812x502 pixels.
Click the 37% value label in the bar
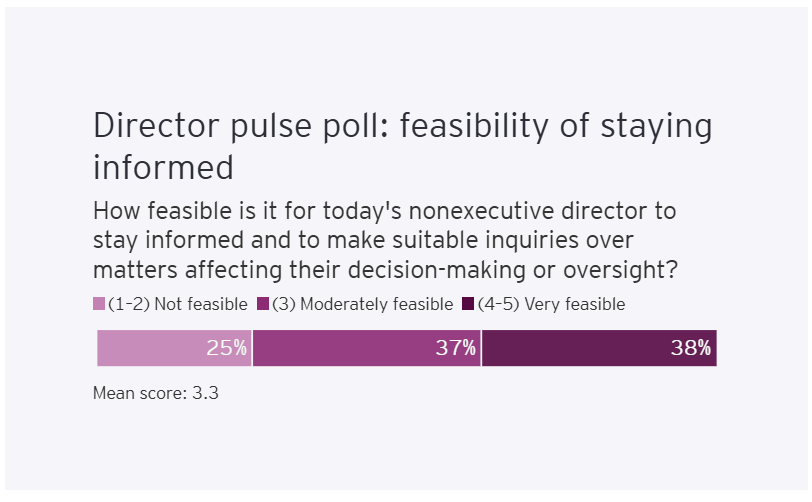(x=455, y=348)
